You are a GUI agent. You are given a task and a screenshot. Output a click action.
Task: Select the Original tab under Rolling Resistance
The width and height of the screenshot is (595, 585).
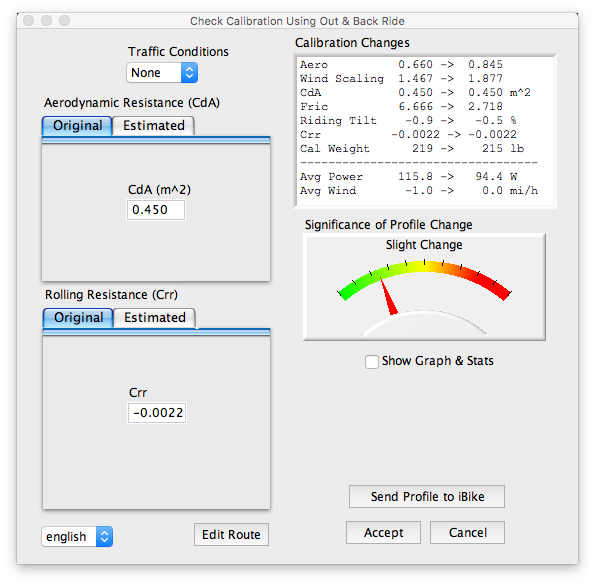(78, 318)
